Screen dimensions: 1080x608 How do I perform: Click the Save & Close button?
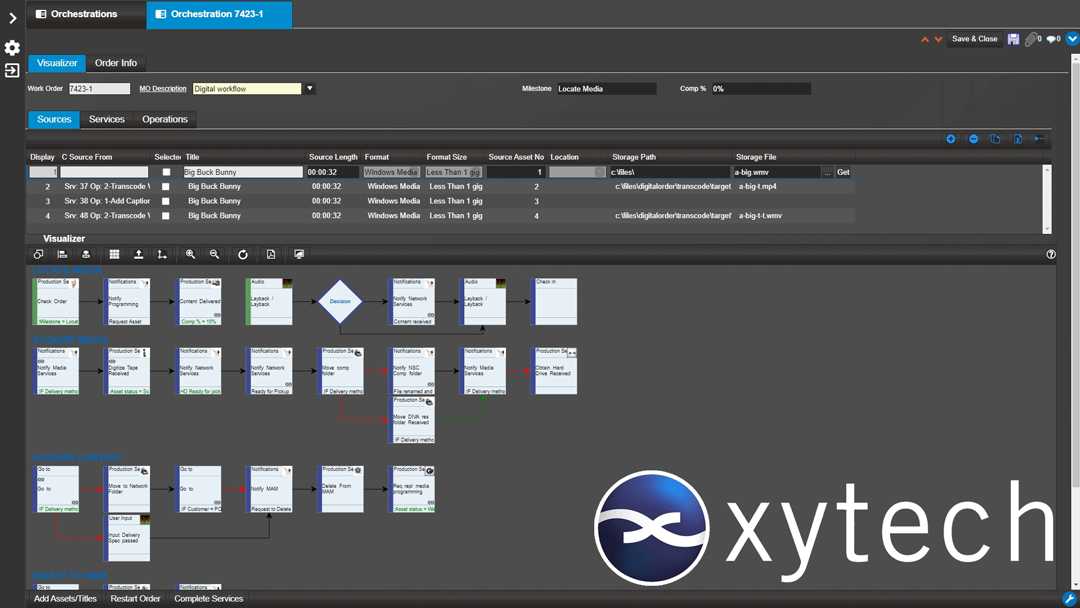point(974,39)
